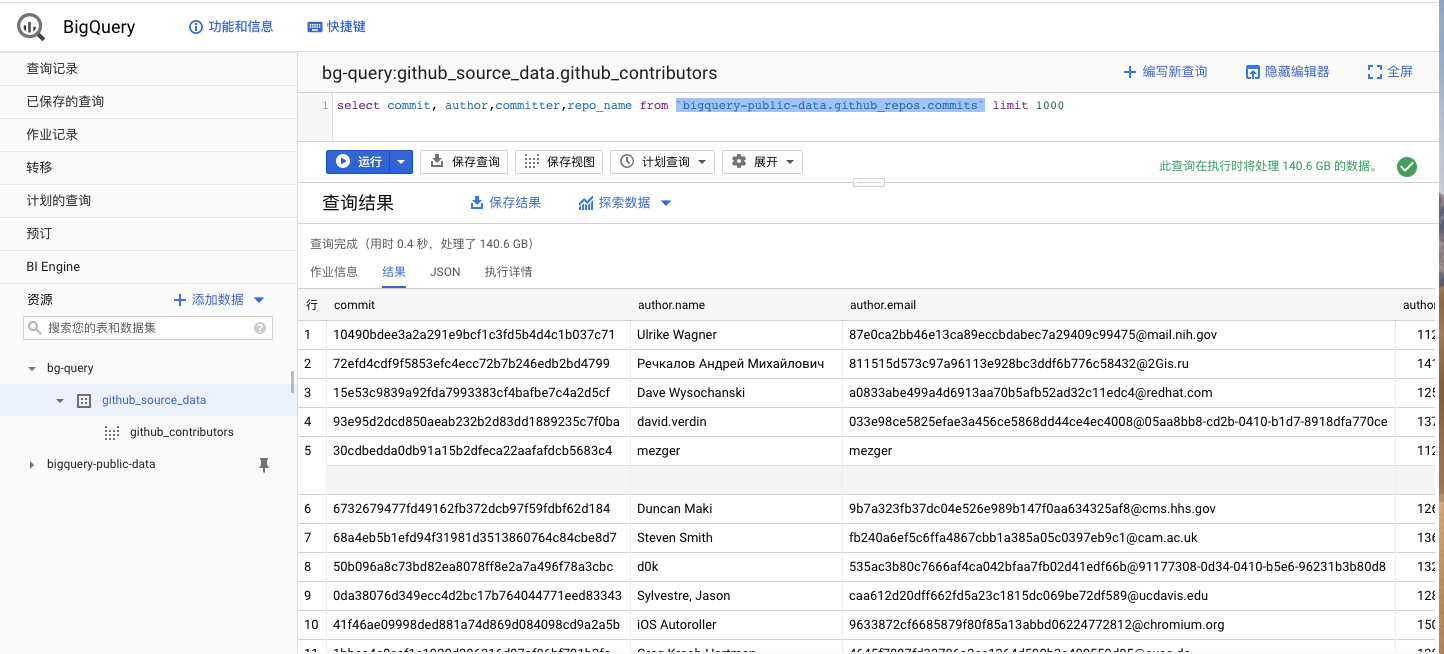The image size is (1444, 654).
Task: Click the green query validation checkmark
Action: (1407, 167)
